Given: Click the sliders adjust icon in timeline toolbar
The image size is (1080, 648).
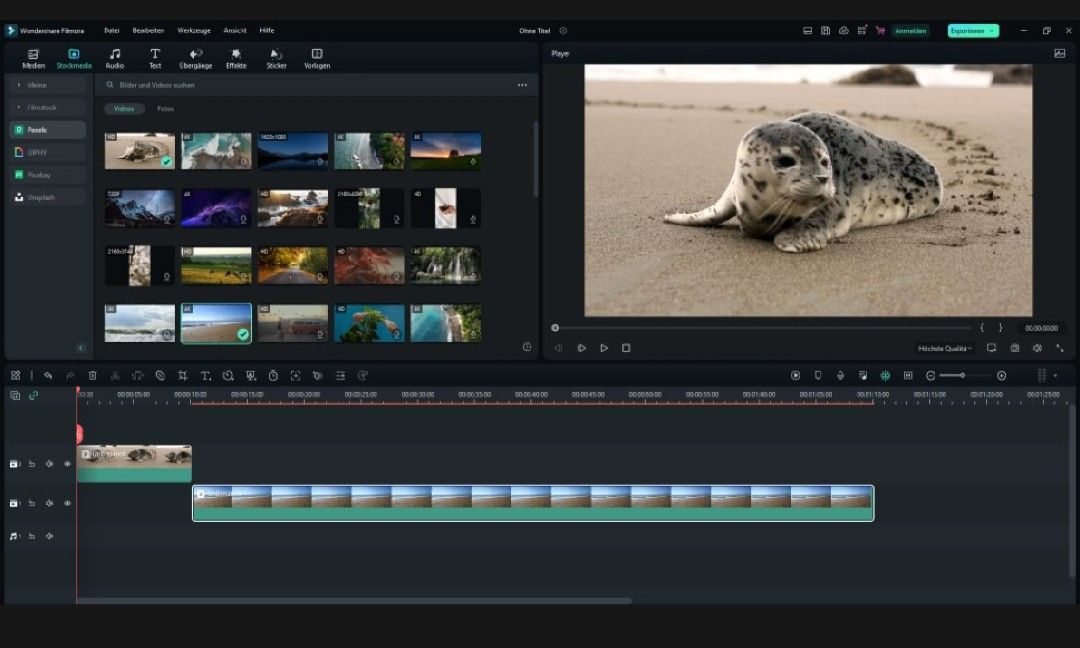Looking at the screenshot, I should coord(340,375).
